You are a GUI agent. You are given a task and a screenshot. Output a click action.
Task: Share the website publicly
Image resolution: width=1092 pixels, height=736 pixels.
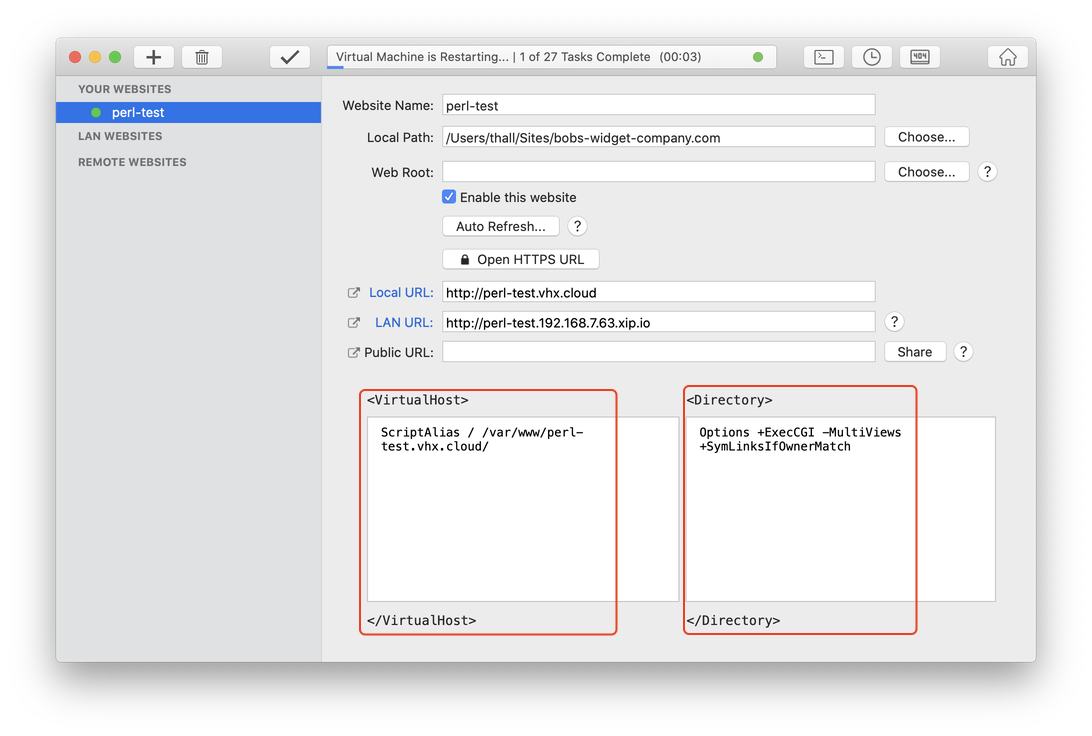click(x=914, y=352)
